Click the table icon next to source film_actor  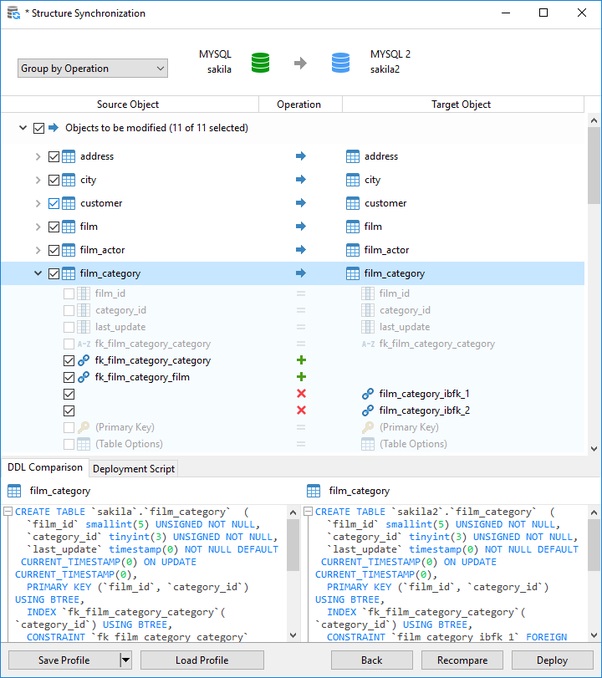point(68,249)
